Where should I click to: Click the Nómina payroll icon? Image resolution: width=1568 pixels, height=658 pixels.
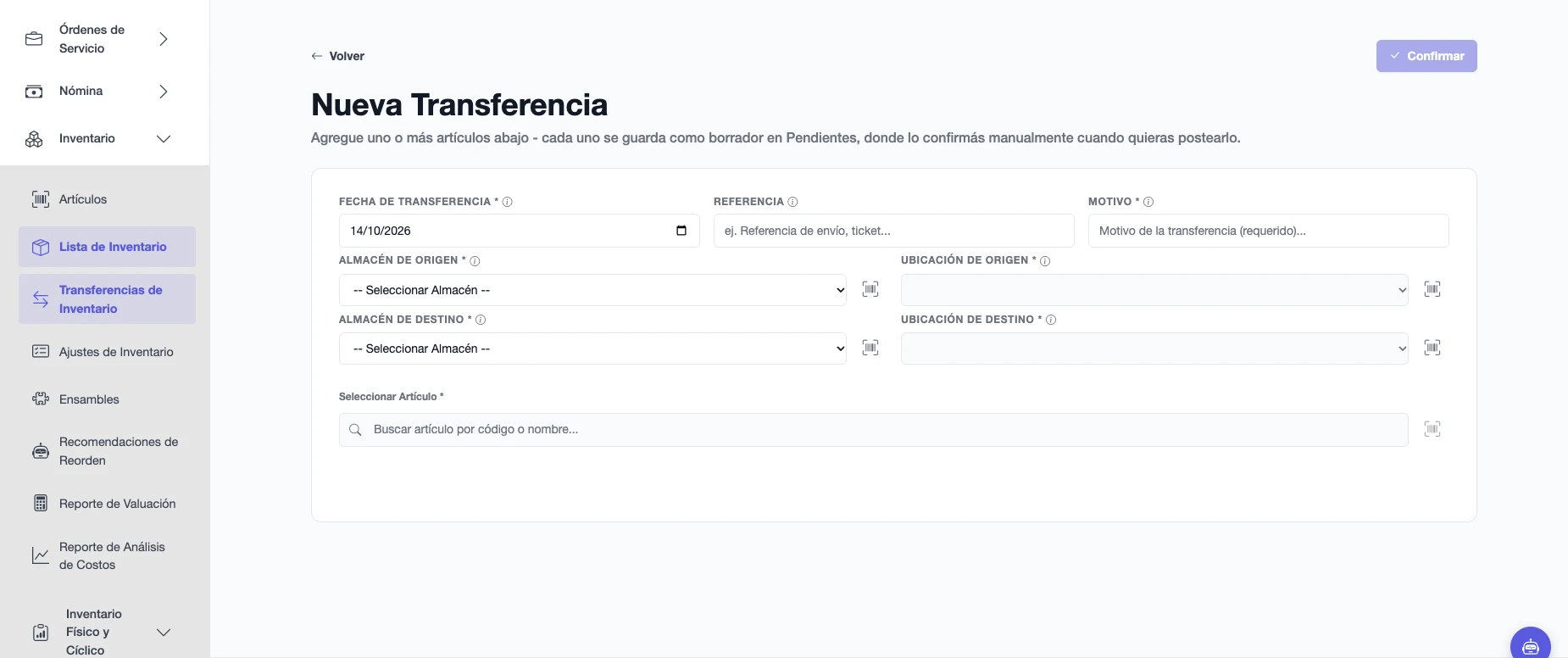pyautogui.click(x=34, y=92)
